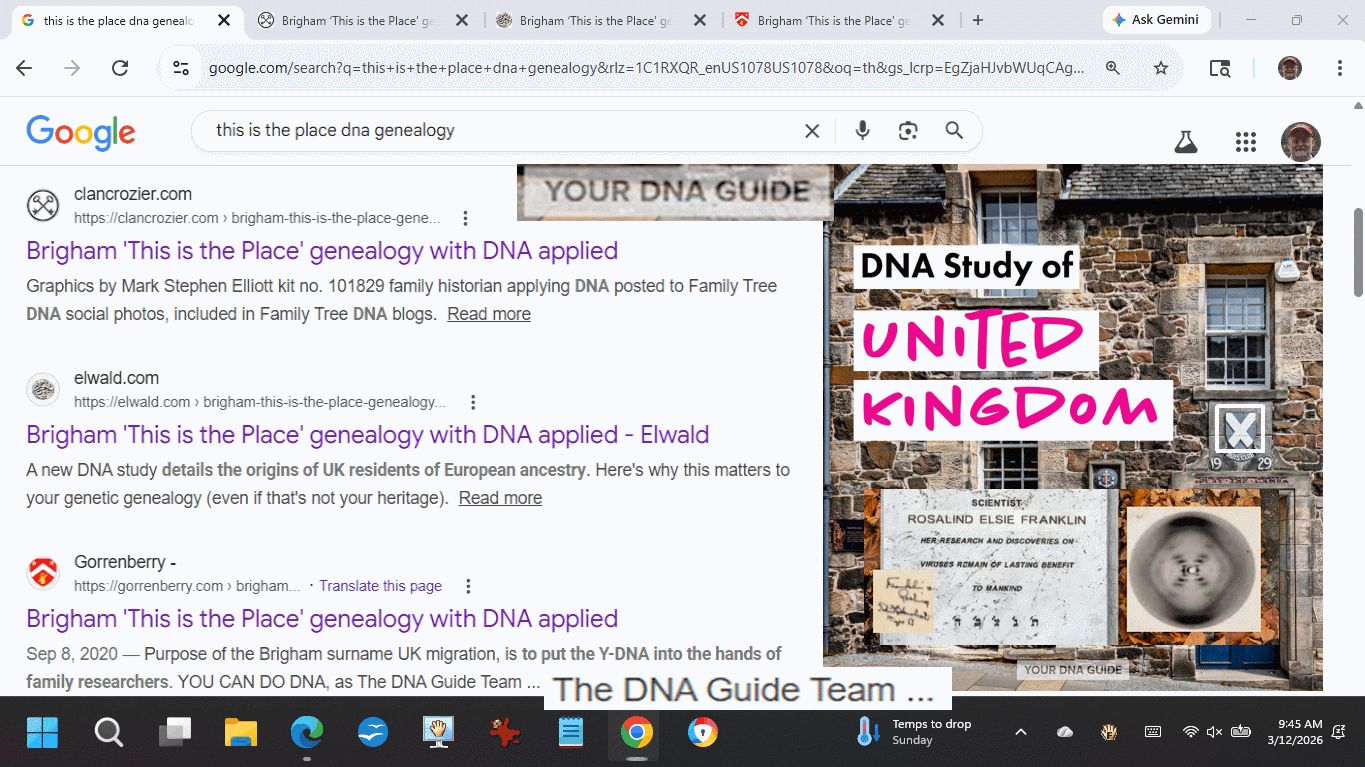This screenshot has width=1365, height=767.
Task: Bookmark this page with star icon
Action: point(1161,68)
